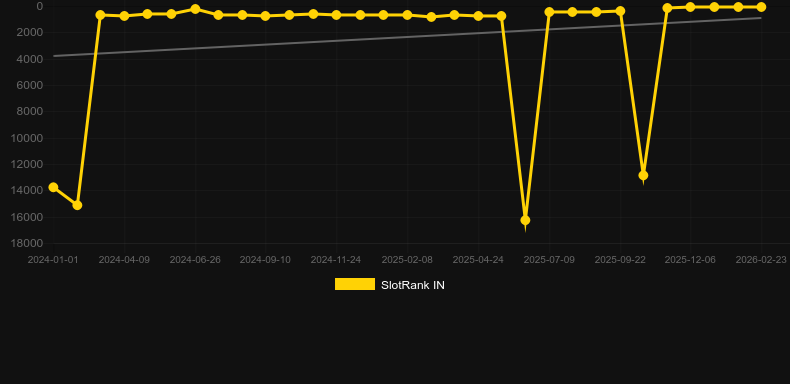Select the first data point at 2024-01-01
Image resolution: width=790 pixels, height=384 pixels.
point(53,187)
